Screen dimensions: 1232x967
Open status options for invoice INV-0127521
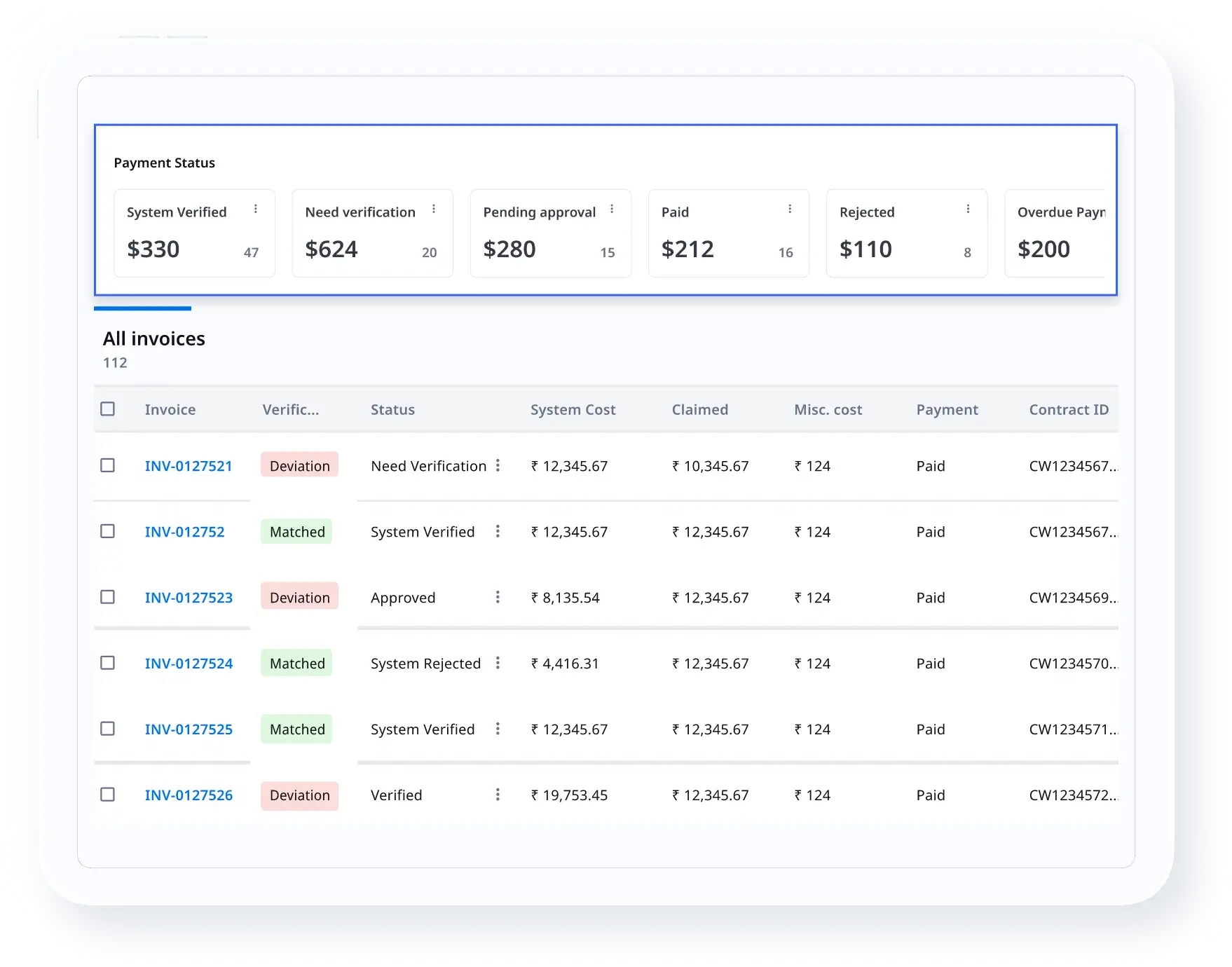click(x=498, y=465)
